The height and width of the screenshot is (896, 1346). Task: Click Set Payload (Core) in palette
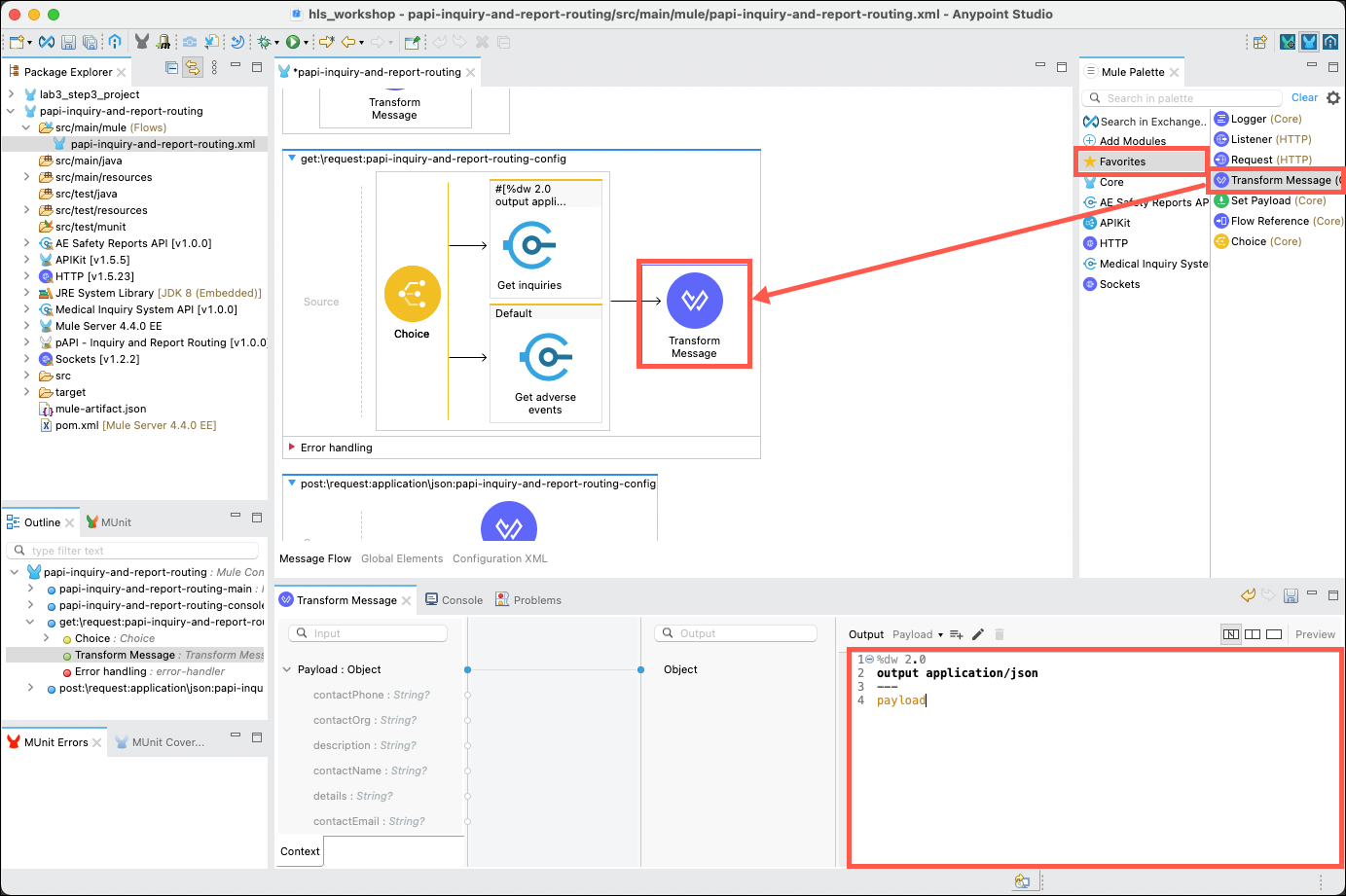(1270, 200)
